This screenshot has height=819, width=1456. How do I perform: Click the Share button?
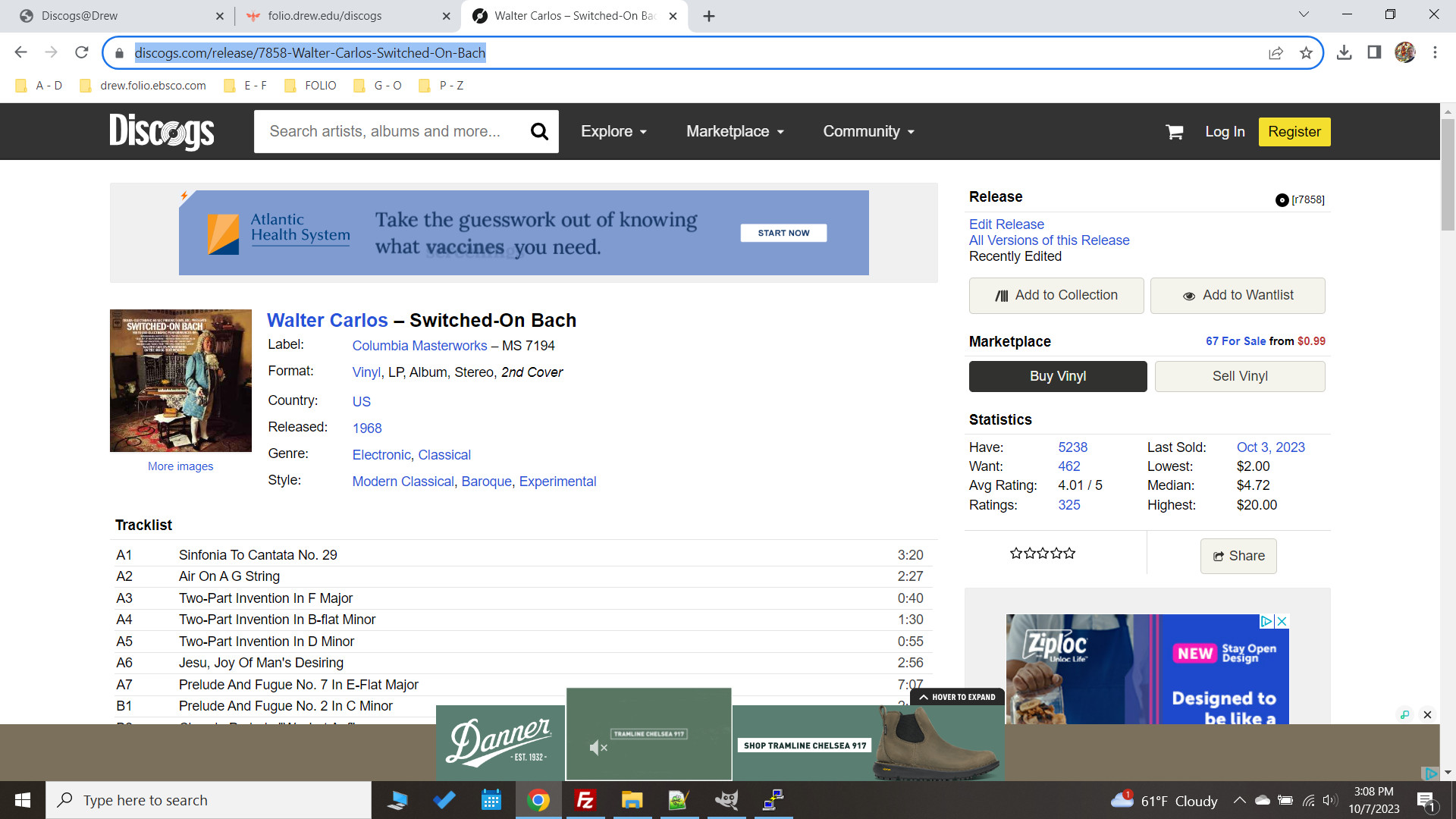[1238, 556]
